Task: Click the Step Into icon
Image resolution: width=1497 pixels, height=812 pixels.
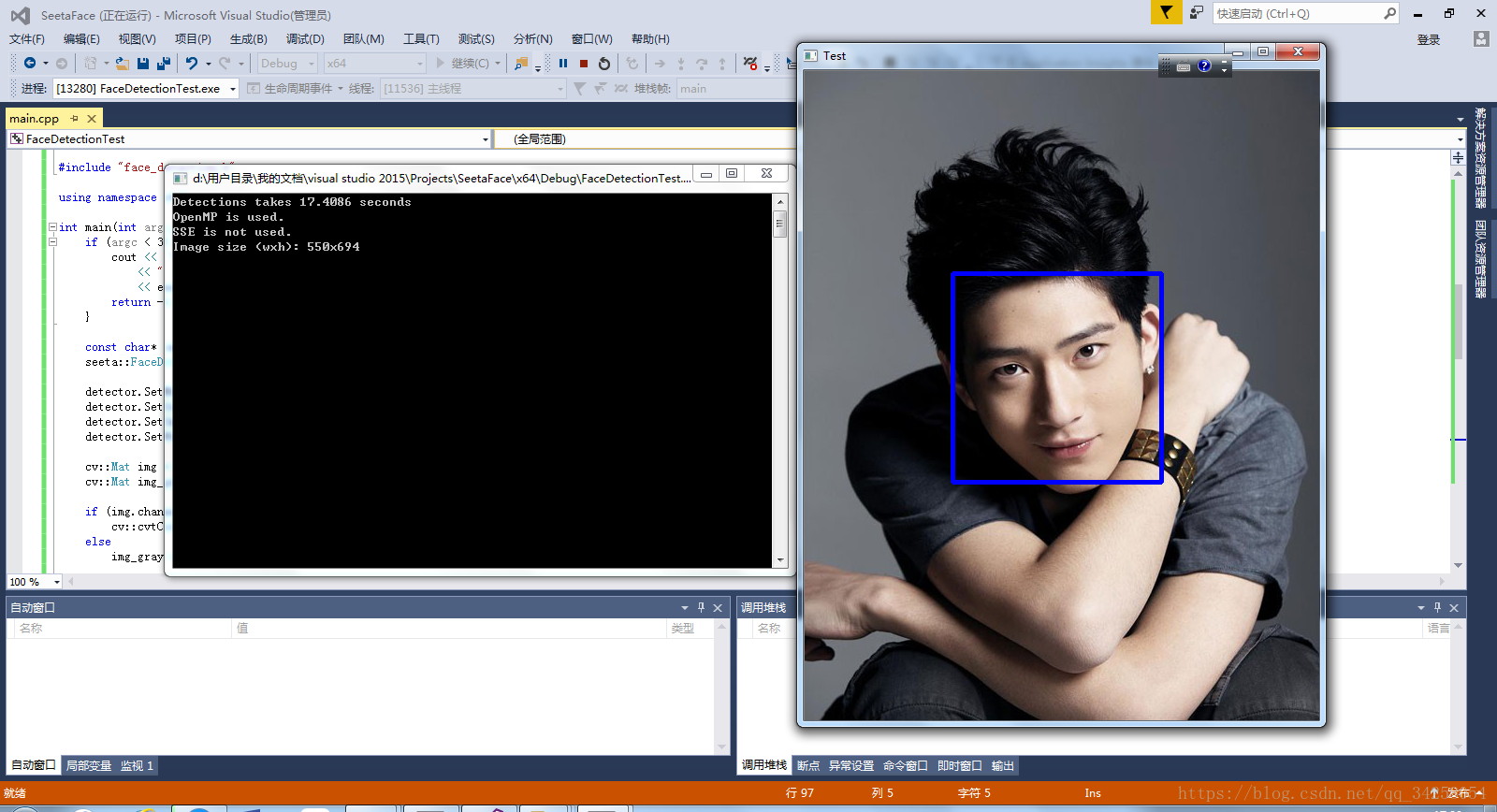Action: pyautogui.click(x=680, y=64)
